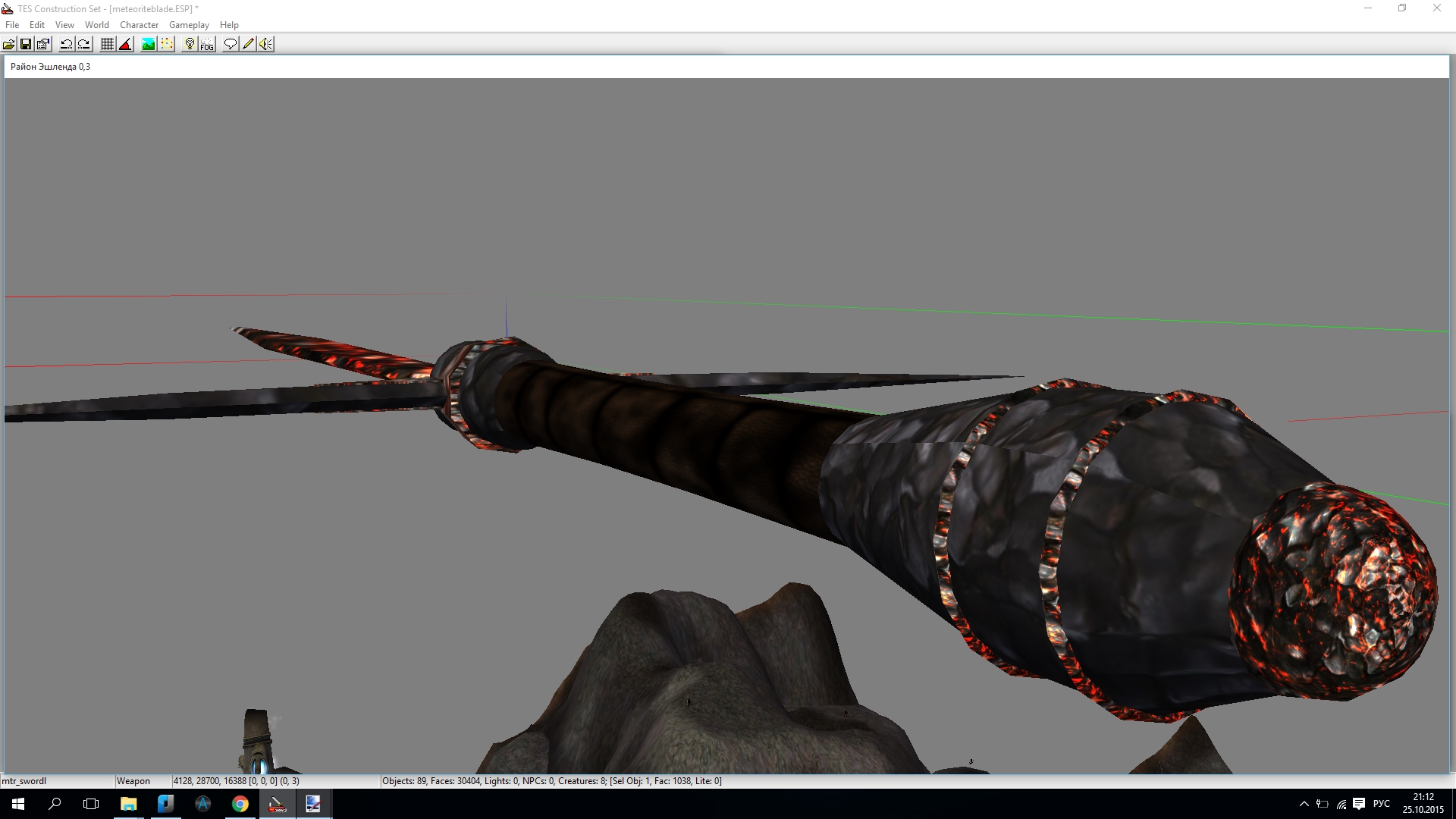Open the Character menu

click(139, 25)
